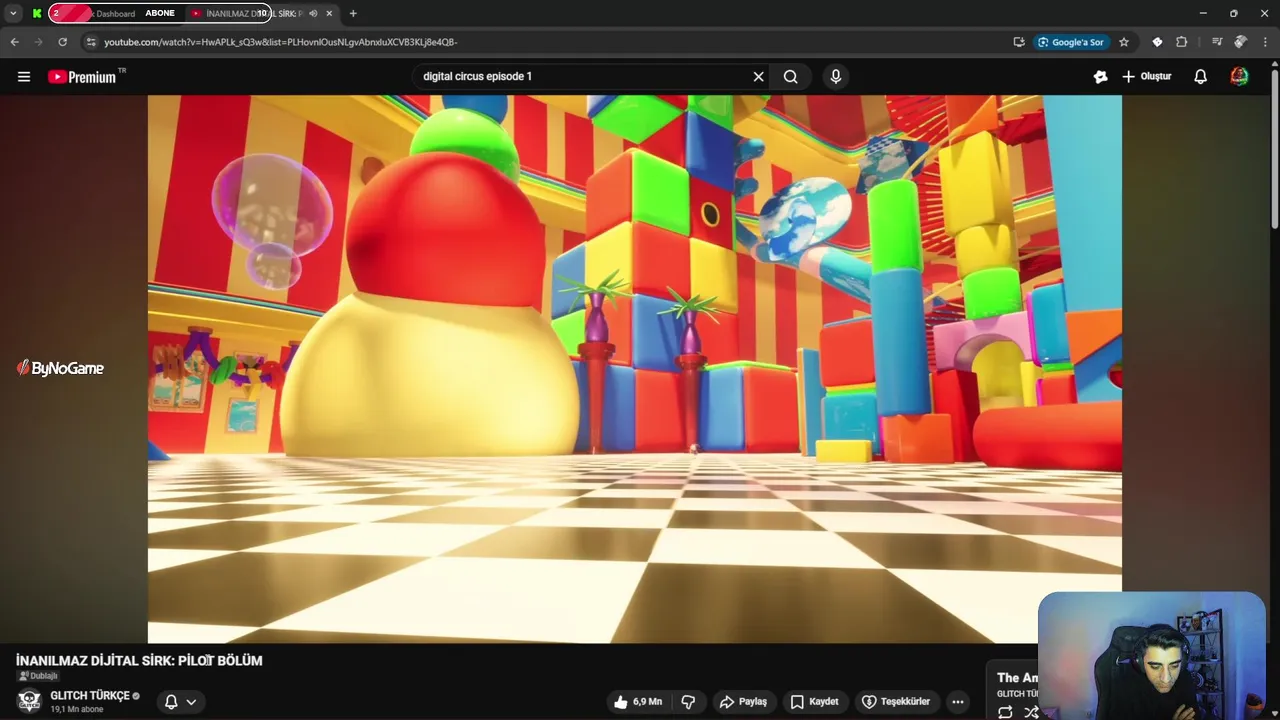Dislike the video

pos(688,702)
